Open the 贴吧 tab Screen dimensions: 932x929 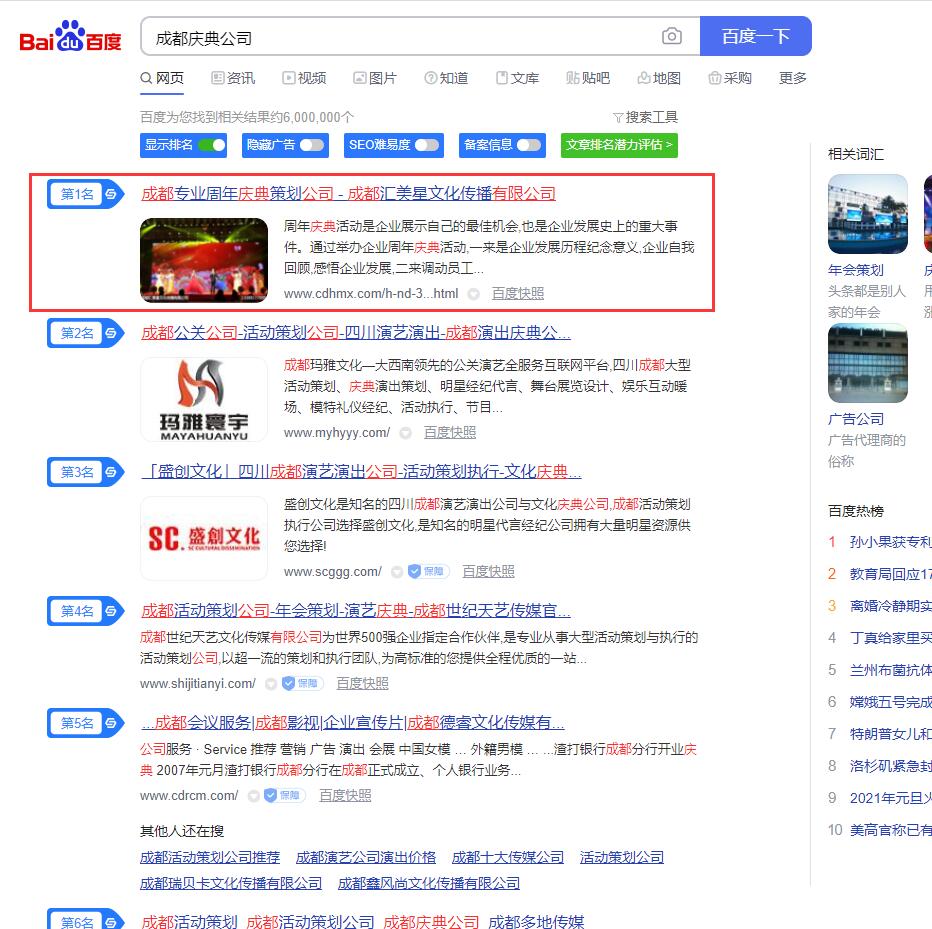[588, 78]
